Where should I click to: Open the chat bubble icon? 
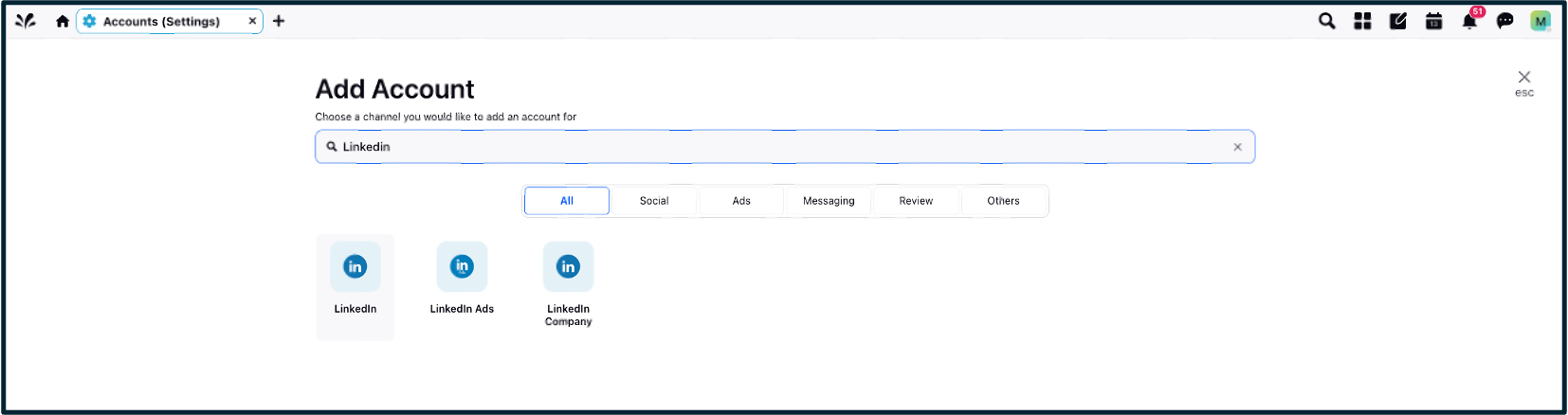coord(1504,21)
